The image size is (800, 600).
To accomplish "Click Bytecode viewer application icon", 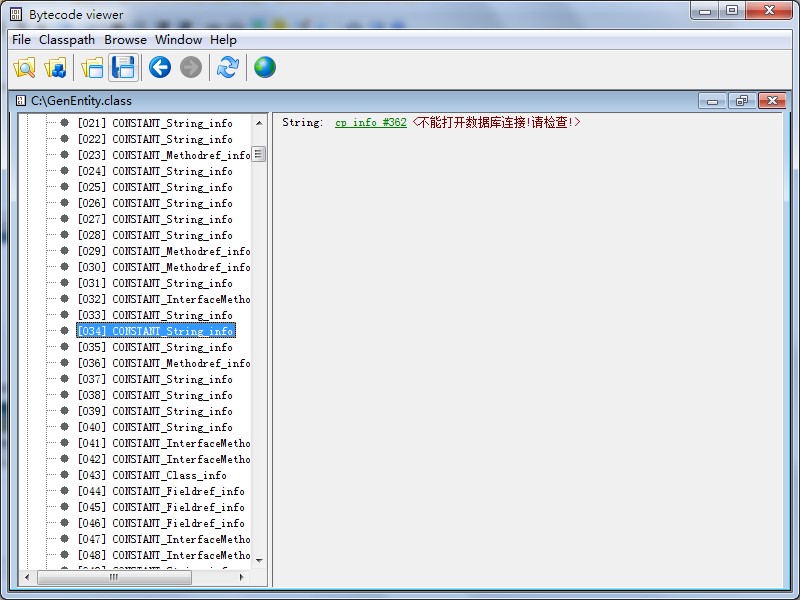I will (16, 14).
